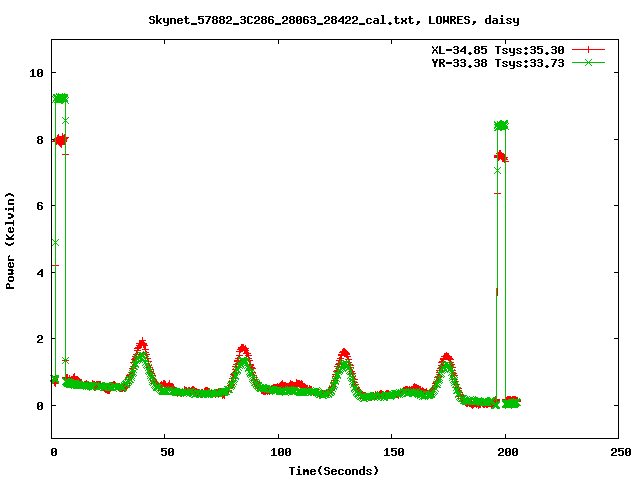Image resolution: width=640 pixels, height=480 pixels.
Task: Click the first red peak near 40 seconds
Action: click(x=142, y=343)
